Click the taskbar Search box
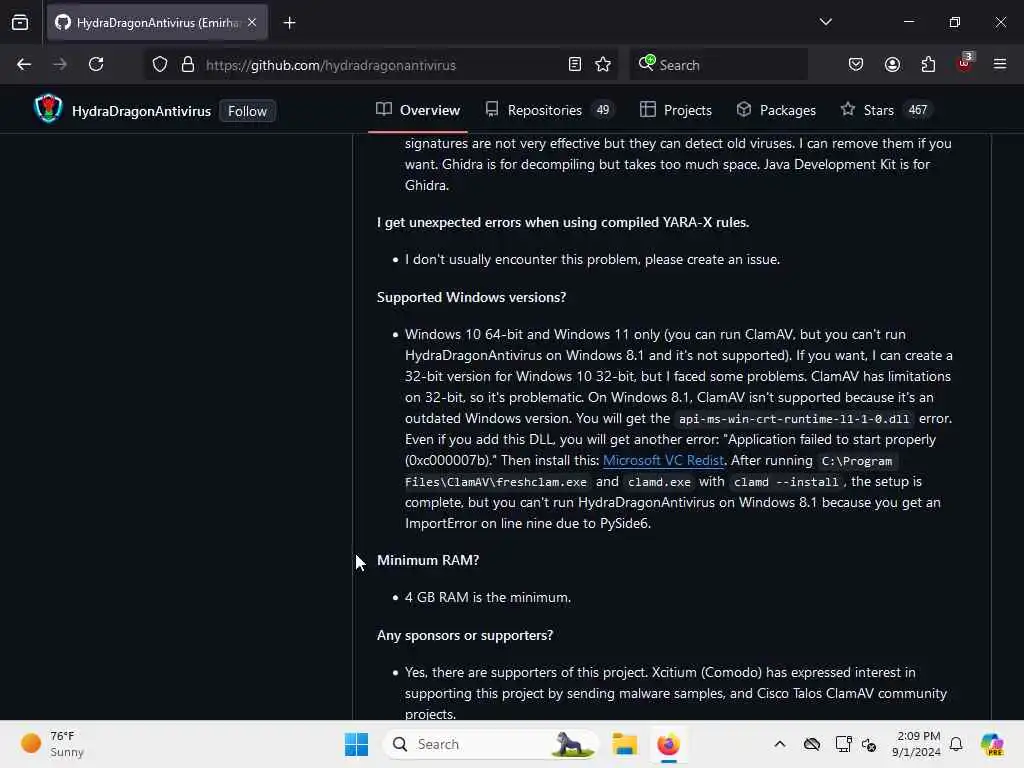 tap(491, 744)
